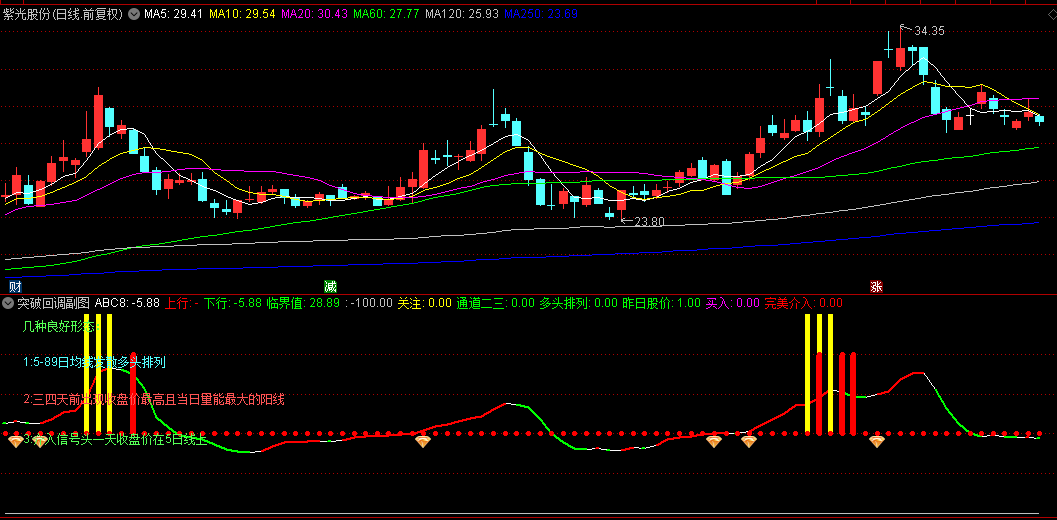The height and width of the screenshot is (520, 1057).
Task: Select the magenta 买入: 0.00 value
Action: (732, 303)
